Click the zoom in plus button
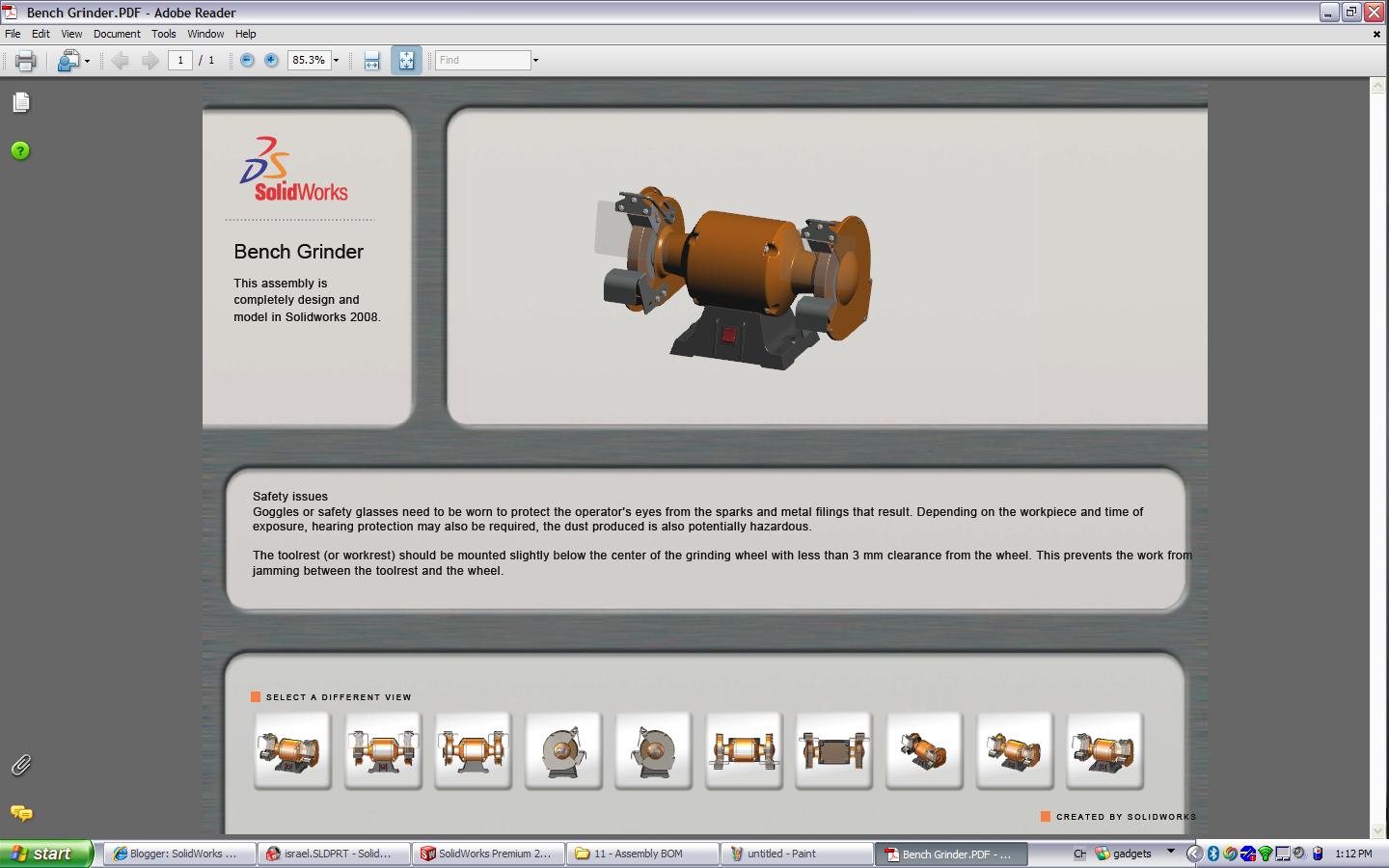The height and width of the screenshot is (868, 1389). [x=271, y=60]
